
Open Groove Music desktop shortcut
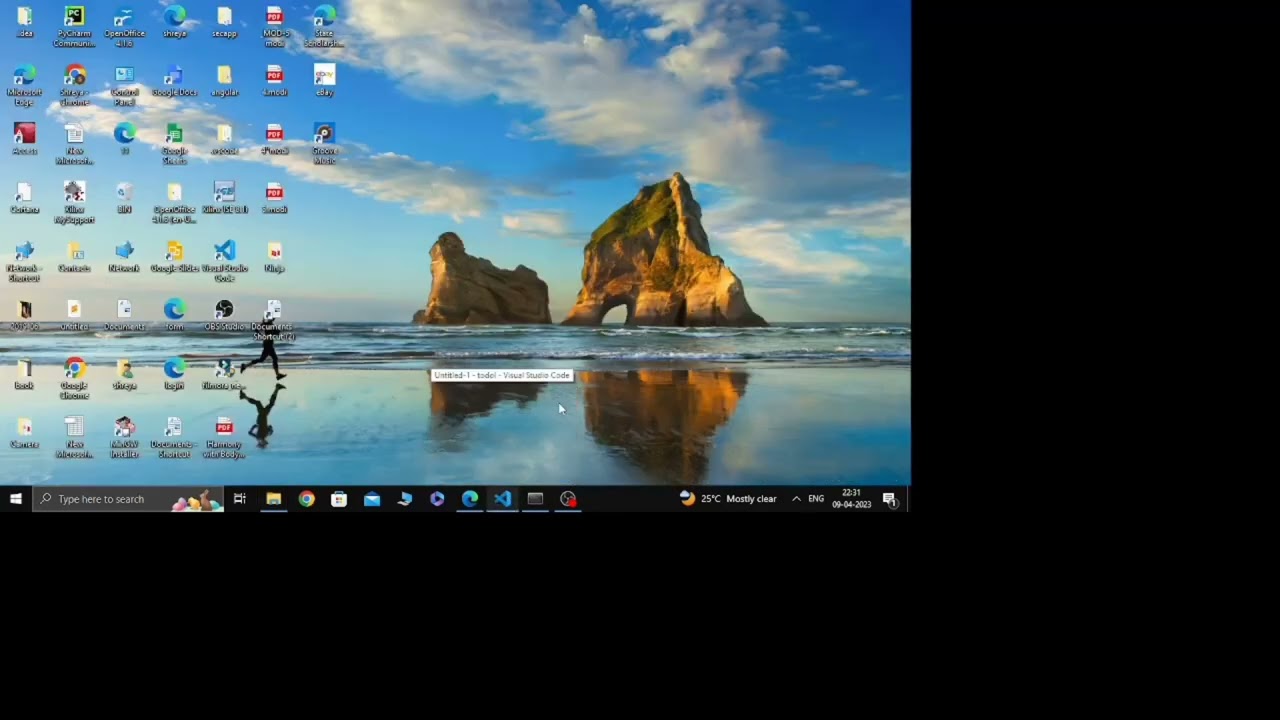coord(324,144)
